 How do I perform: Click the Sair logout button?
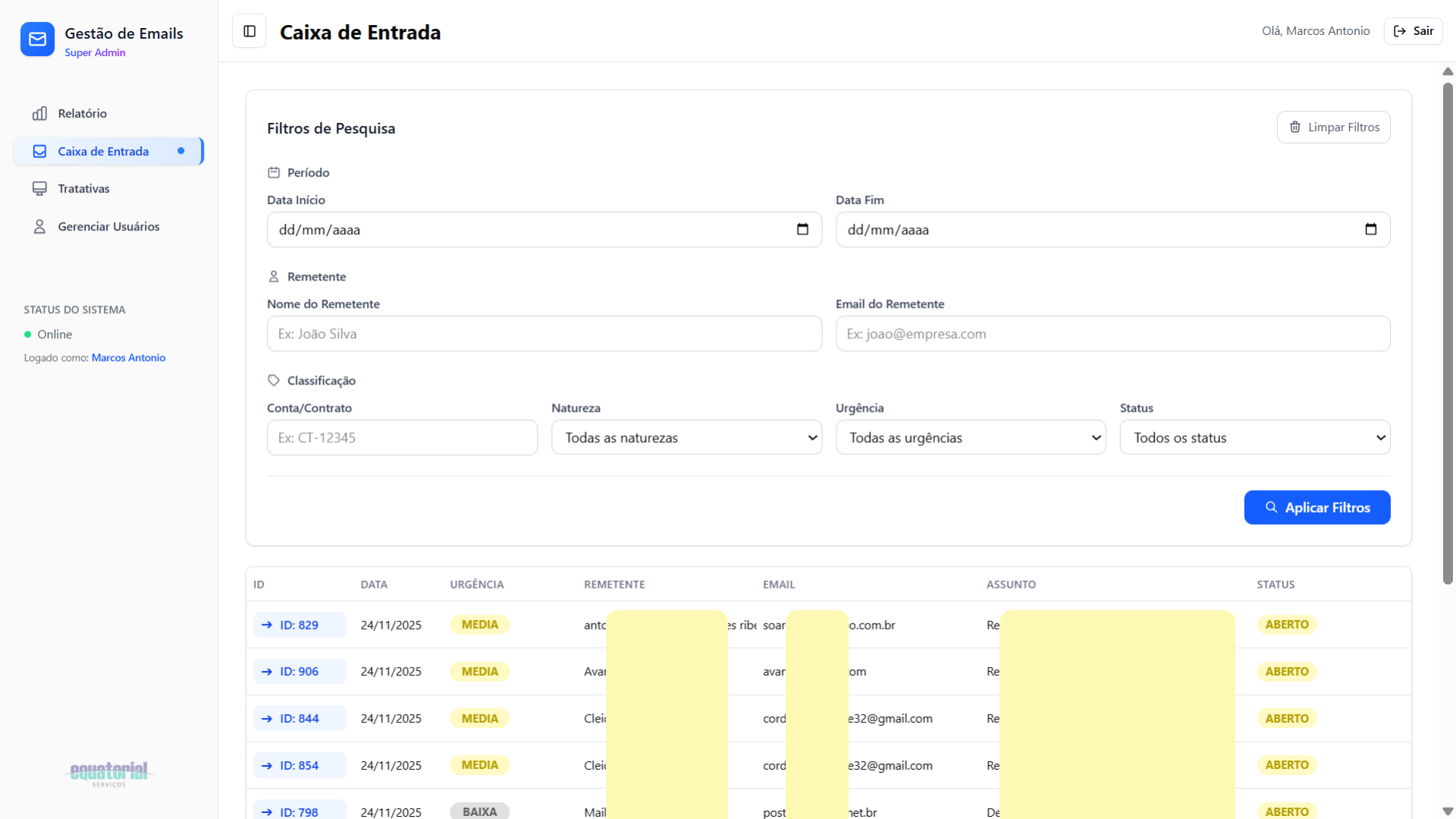pos(1413,31)
